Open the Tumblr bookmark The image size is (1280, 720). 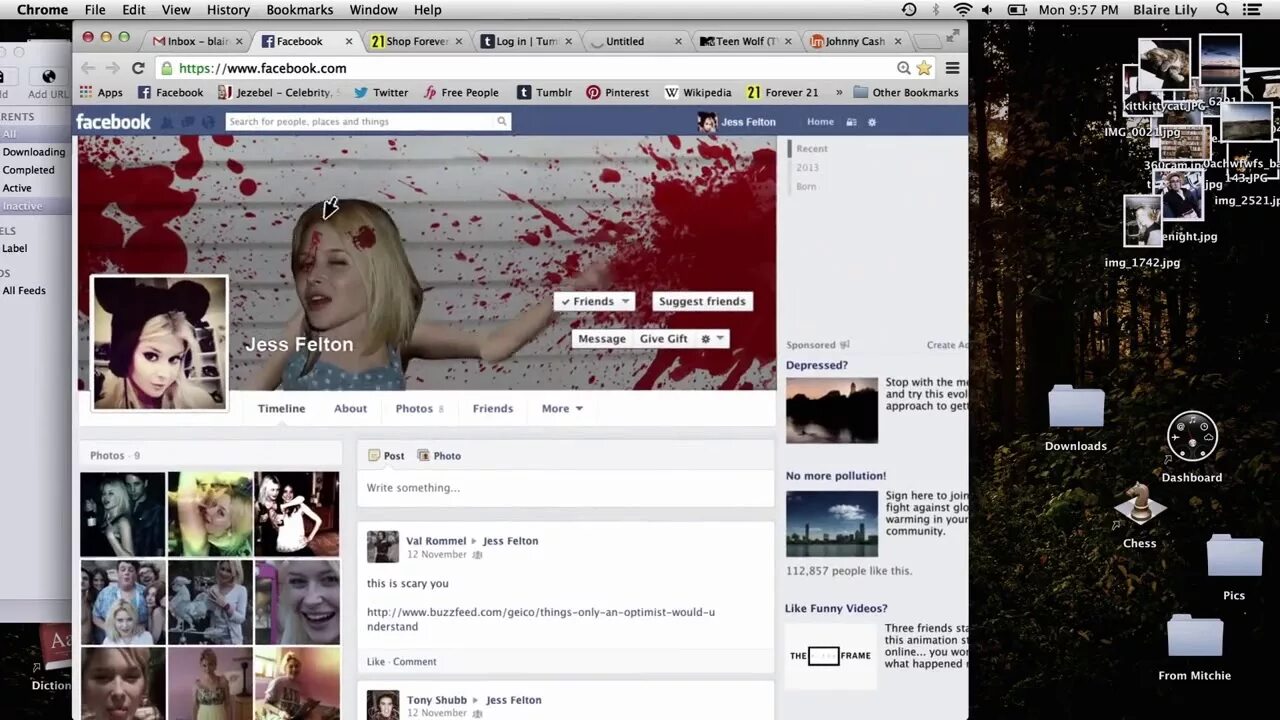click(x=544, y=92)
